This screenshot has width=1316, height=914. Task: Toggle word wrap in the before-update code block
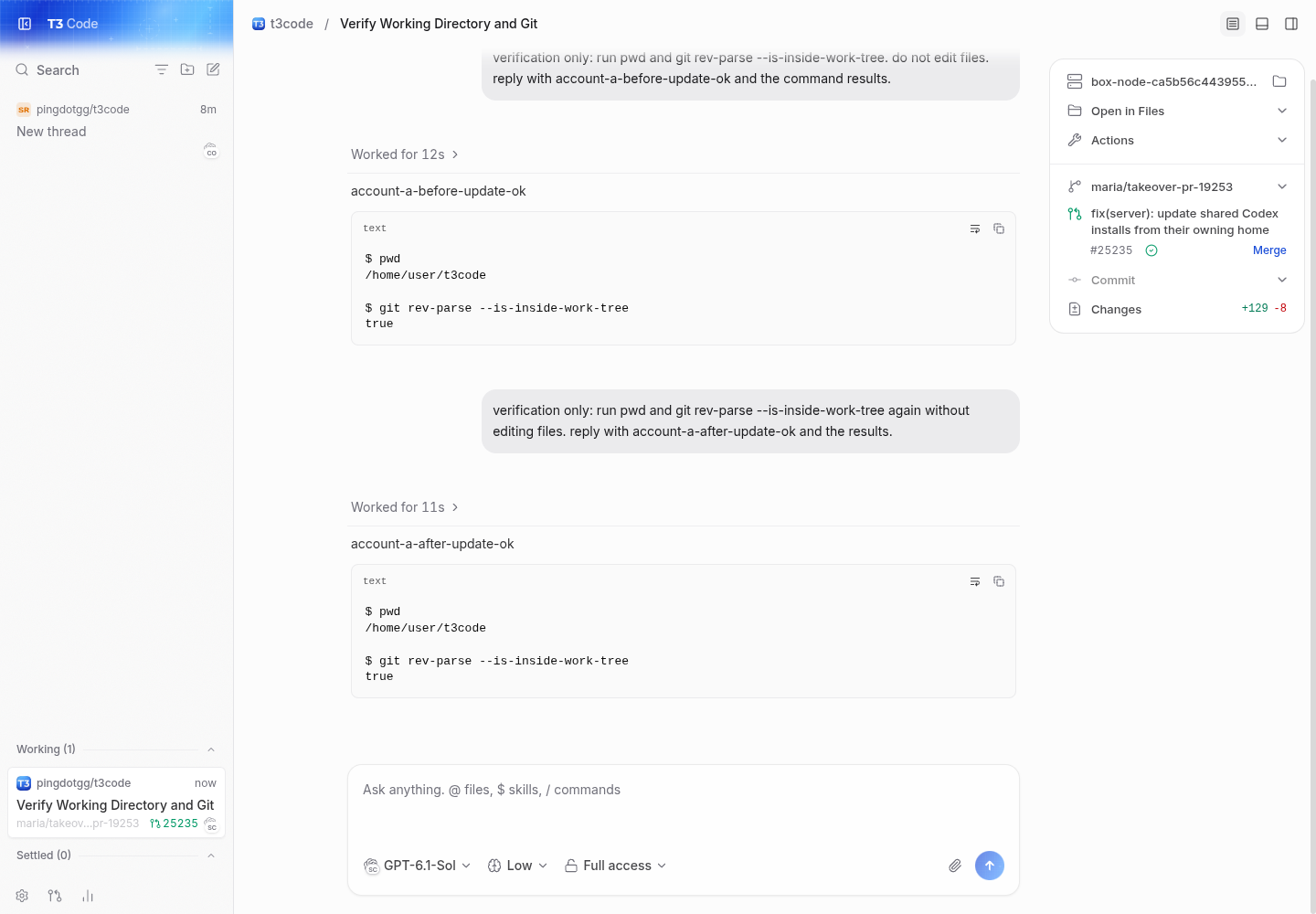975,228
